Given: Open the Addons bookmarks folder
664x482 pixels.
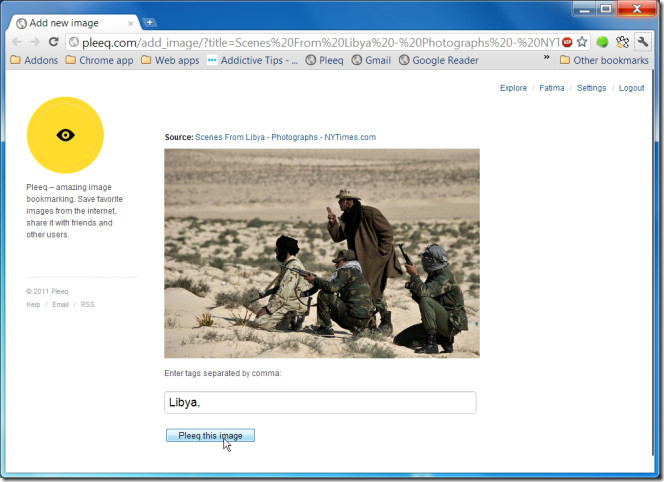Looking at the screenshot, I should click(34, 60).
